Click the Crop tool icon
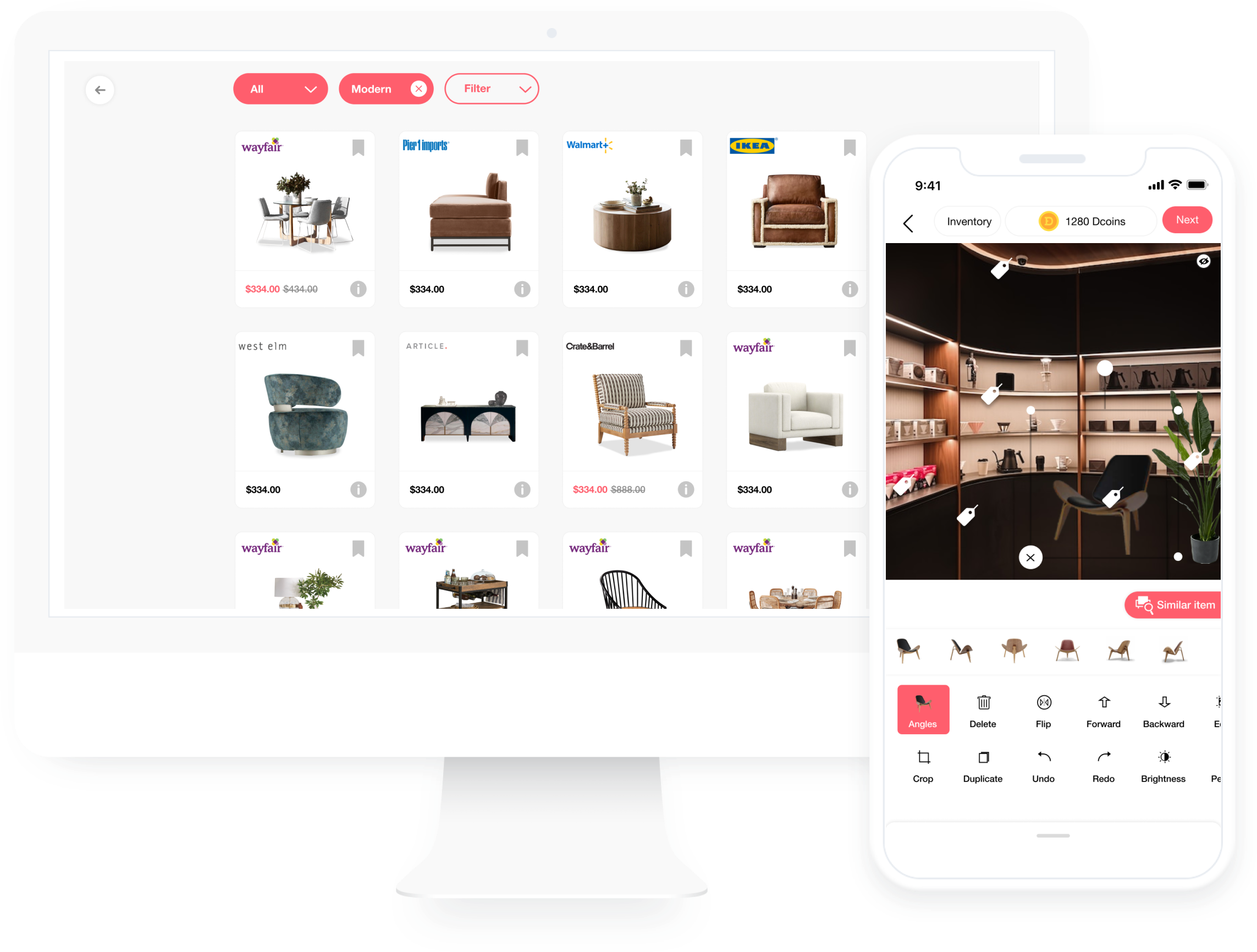Image resolution: width=1257 pixels, height=952 pixels. click(x=924, y=757)
